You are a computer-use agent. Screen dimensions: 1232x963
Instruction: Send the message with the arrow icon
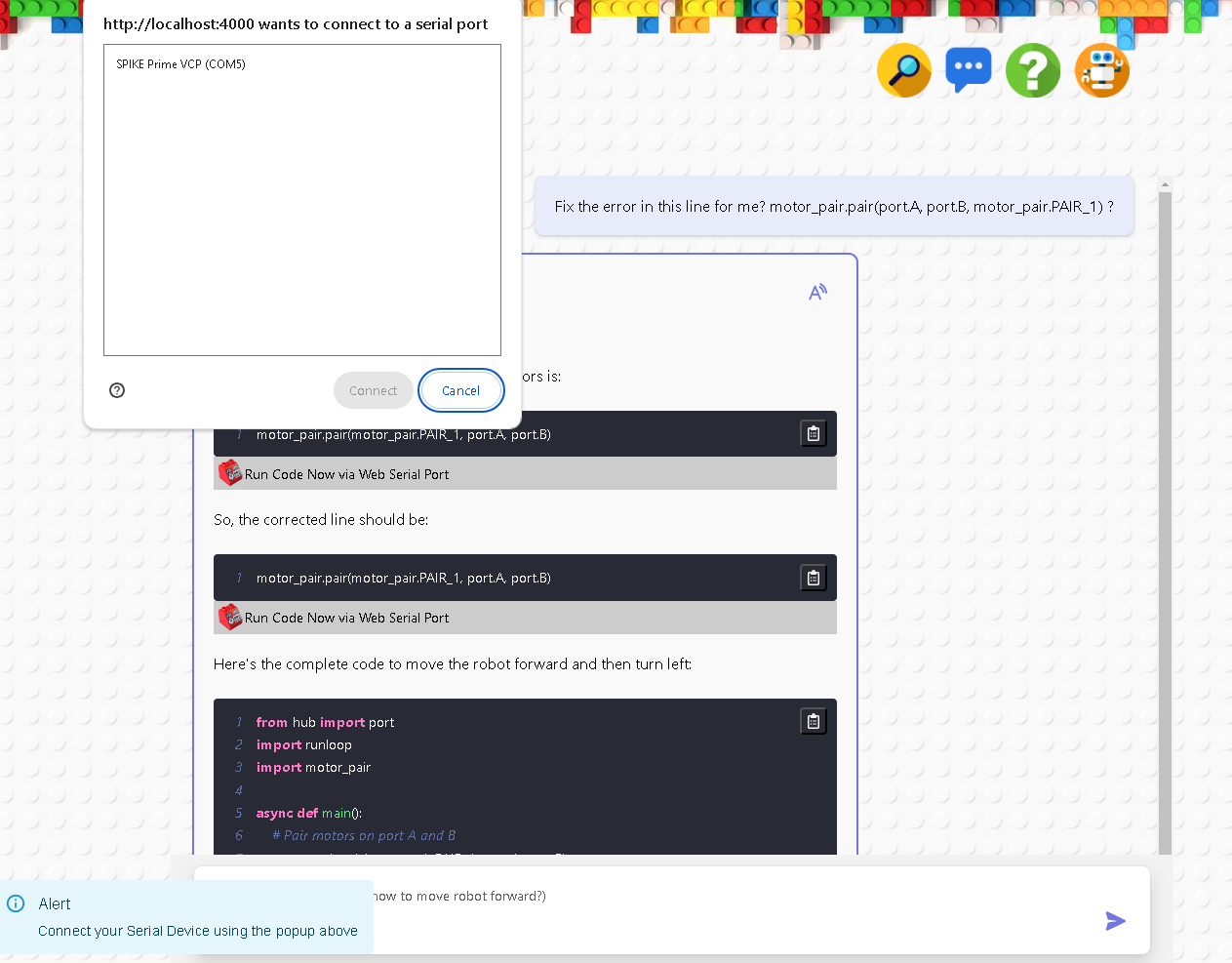[x=1116, y=921]
